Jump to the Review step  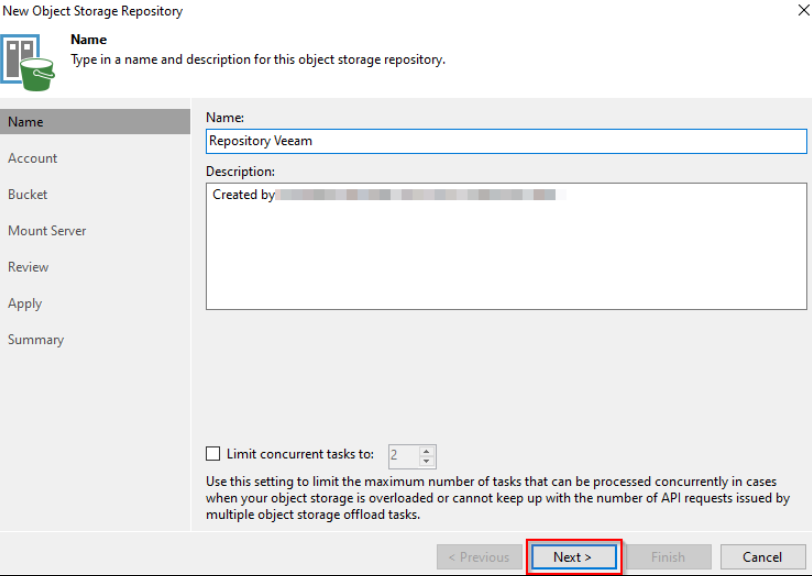[x=28, y=267]
